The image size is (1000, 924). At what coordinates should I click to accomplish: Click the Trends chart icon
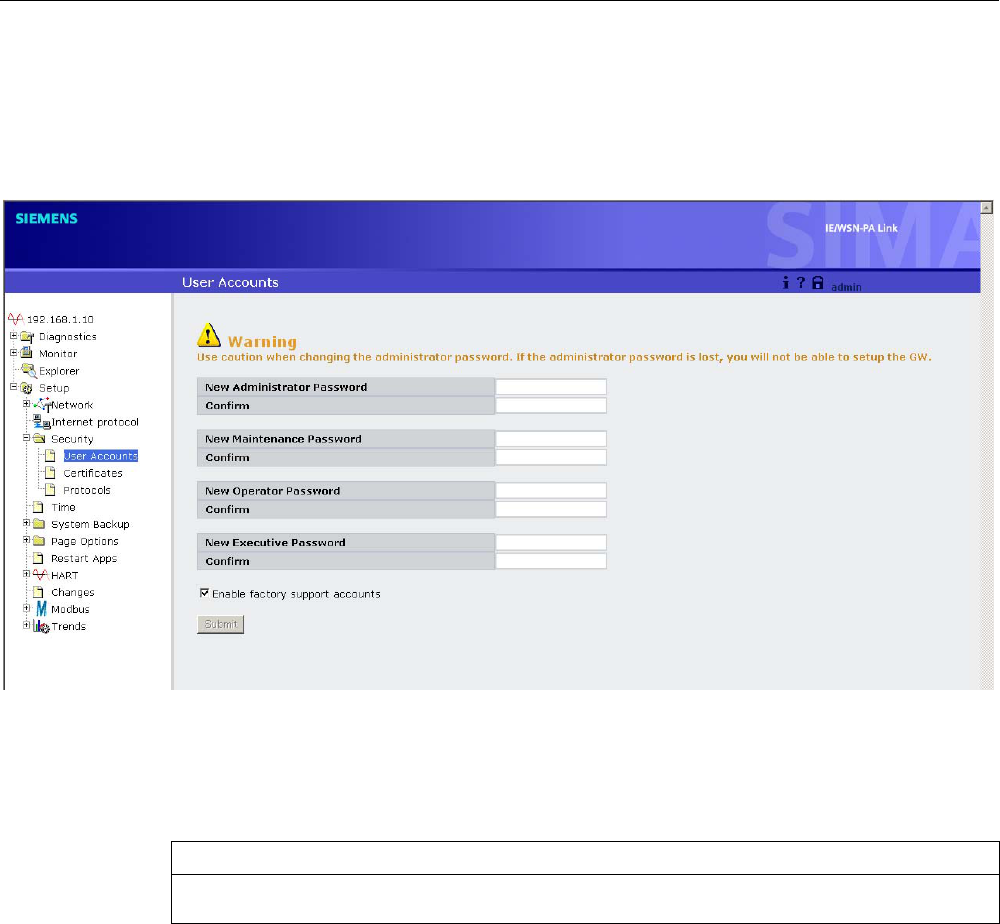point(41,626)
